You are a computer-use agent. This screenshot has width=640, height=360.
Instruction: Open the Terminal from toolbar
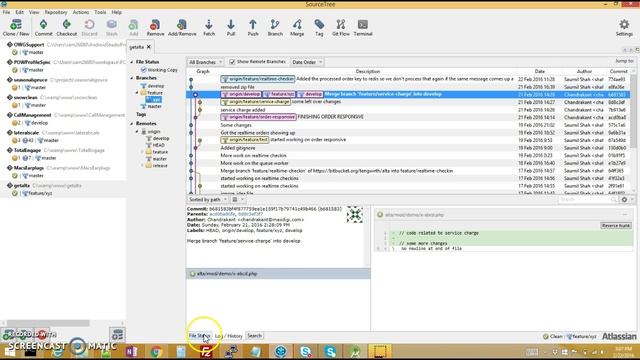click(x=363, y=28)
